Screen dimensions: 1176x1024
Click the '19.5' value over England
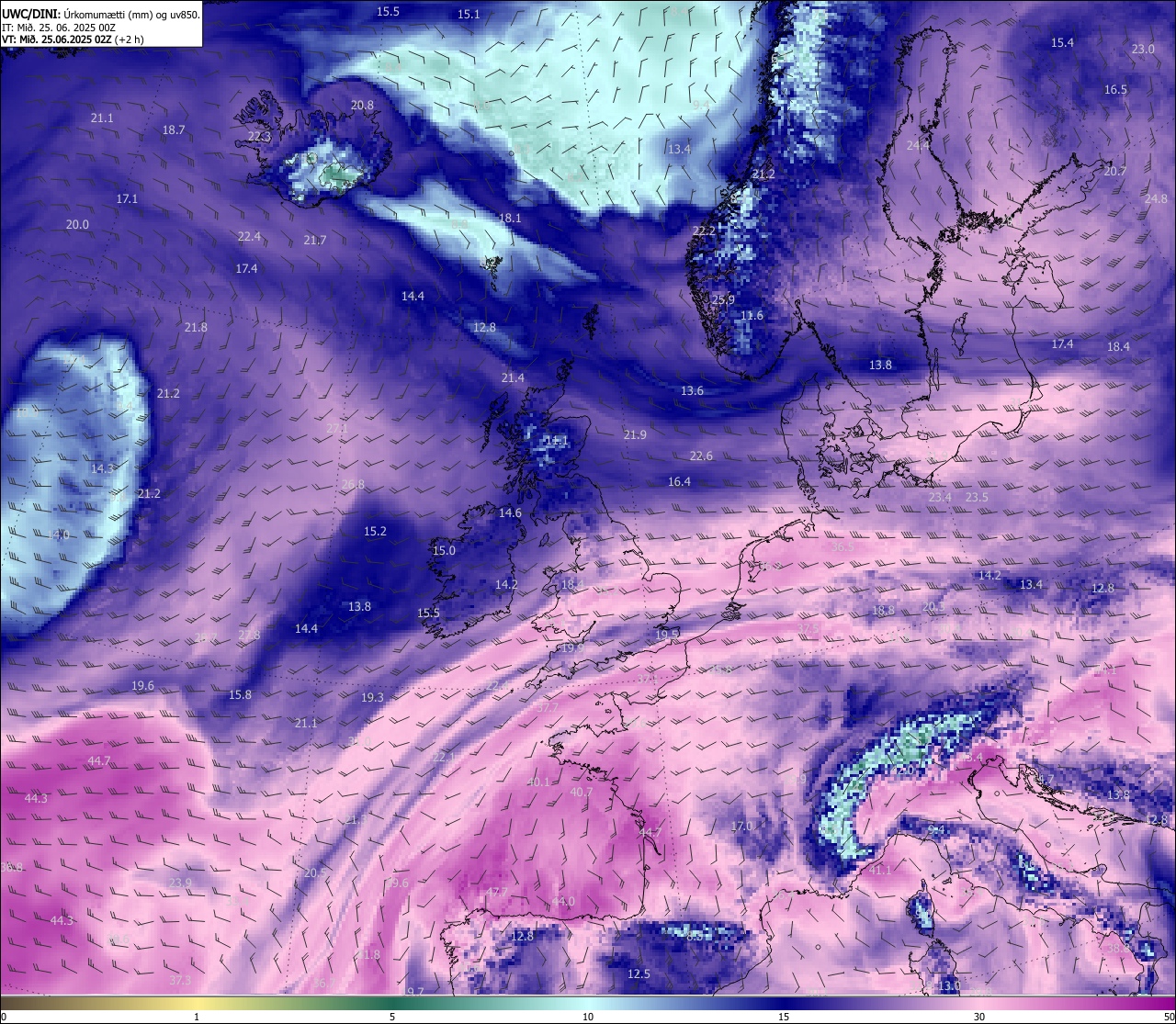click(667, 635)
